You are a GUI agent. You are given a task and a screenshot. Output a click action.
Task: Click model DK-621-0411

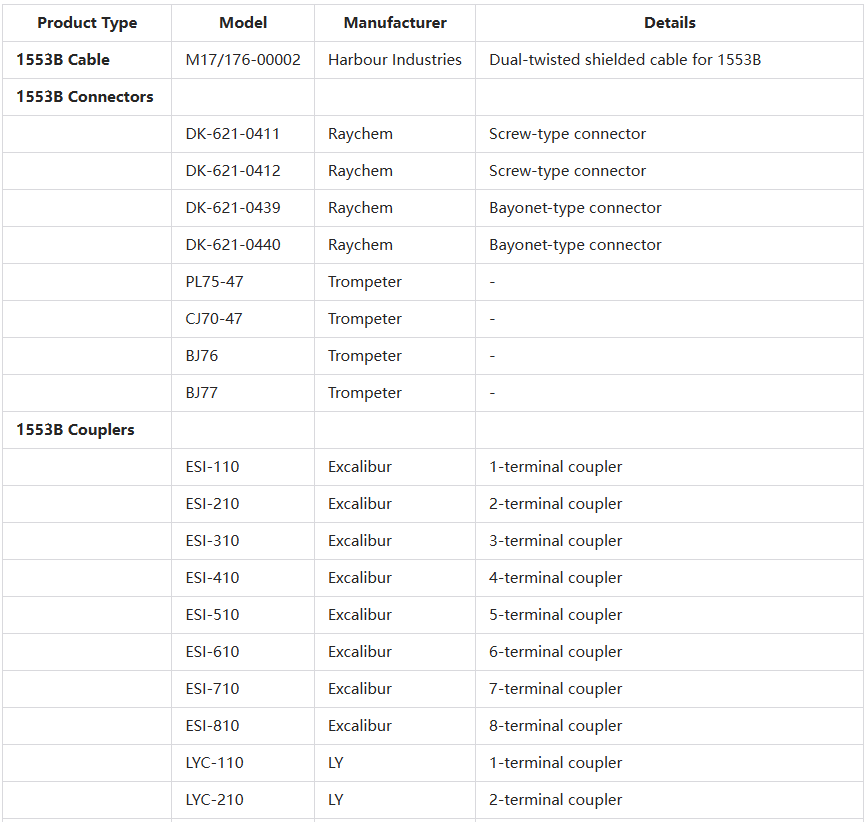233,134
